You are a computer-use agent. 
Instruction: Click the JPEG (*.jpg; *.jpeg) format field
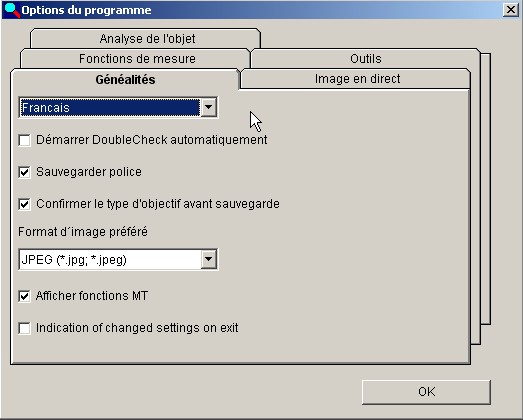(x=118, y=259)
